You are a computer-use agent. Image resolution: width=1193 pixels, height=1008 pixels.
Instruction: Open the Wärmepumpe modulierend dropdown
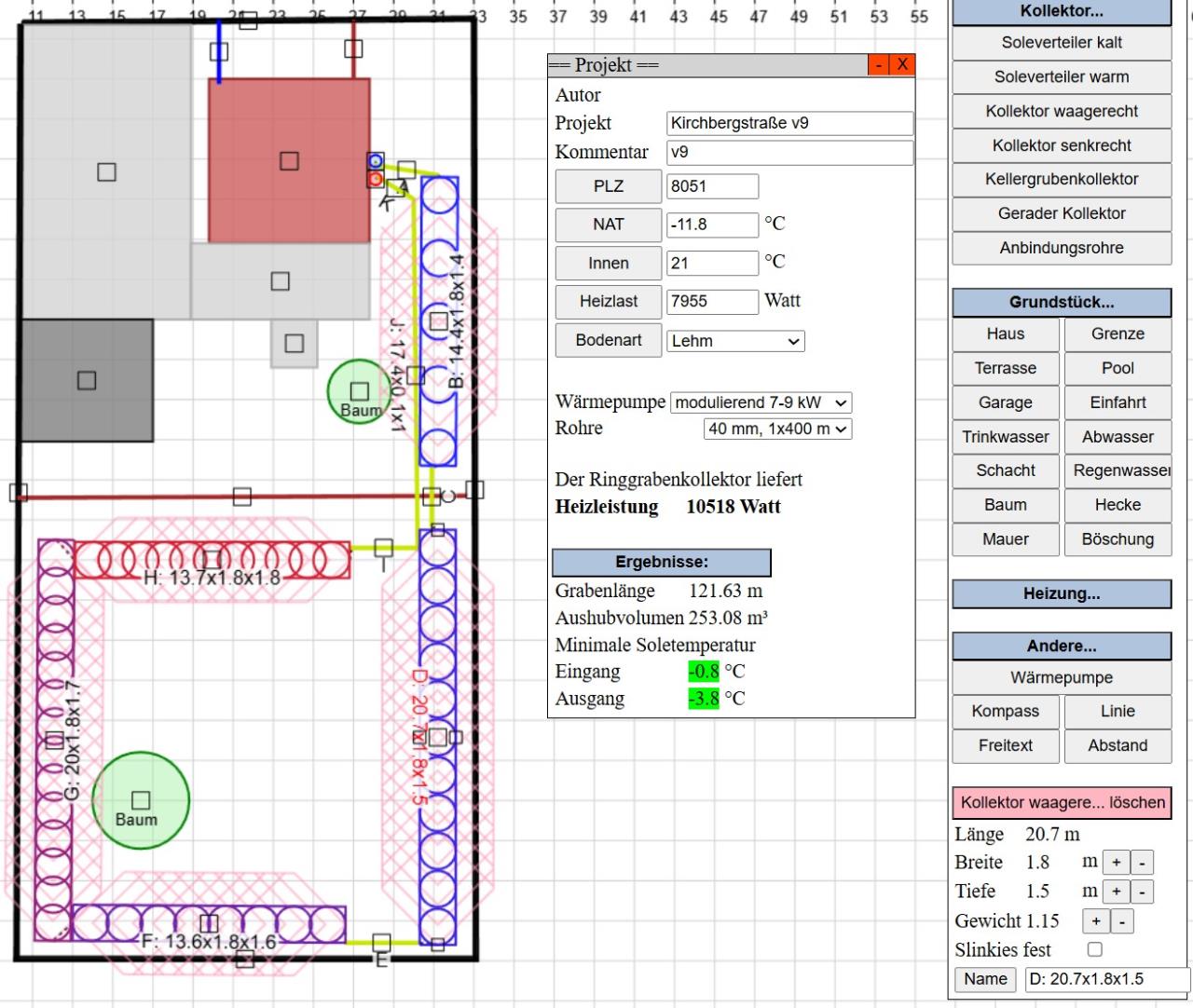click(761, 402)
